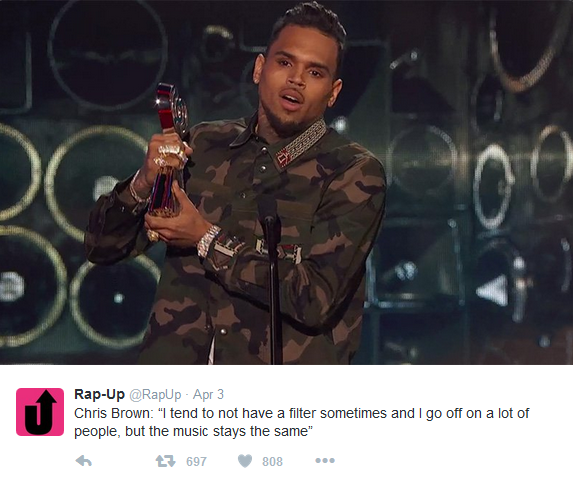Select the first line of tweet text
Viewport: 573px width, 490px height.
pos(301,413)
